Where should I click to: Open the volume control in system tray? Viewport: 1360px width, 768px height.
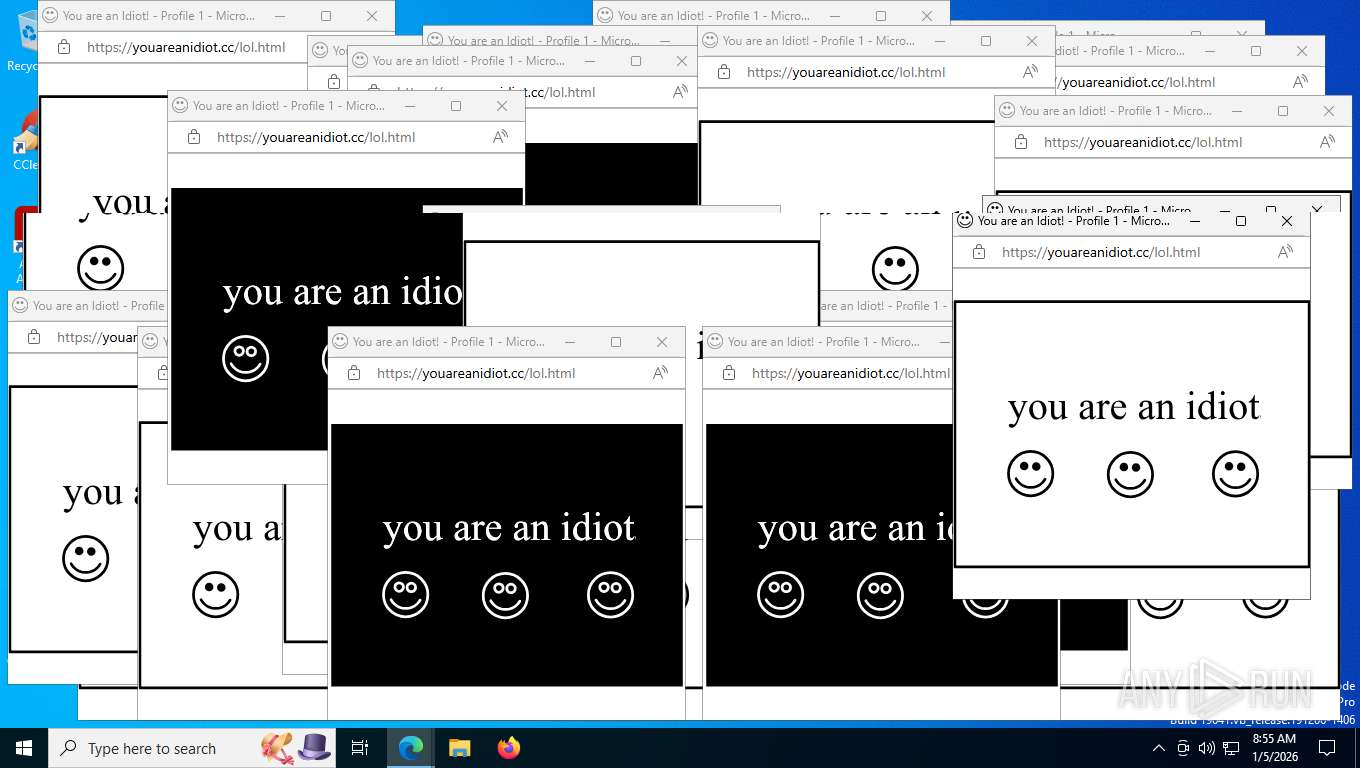click(x=1206, y=748)
